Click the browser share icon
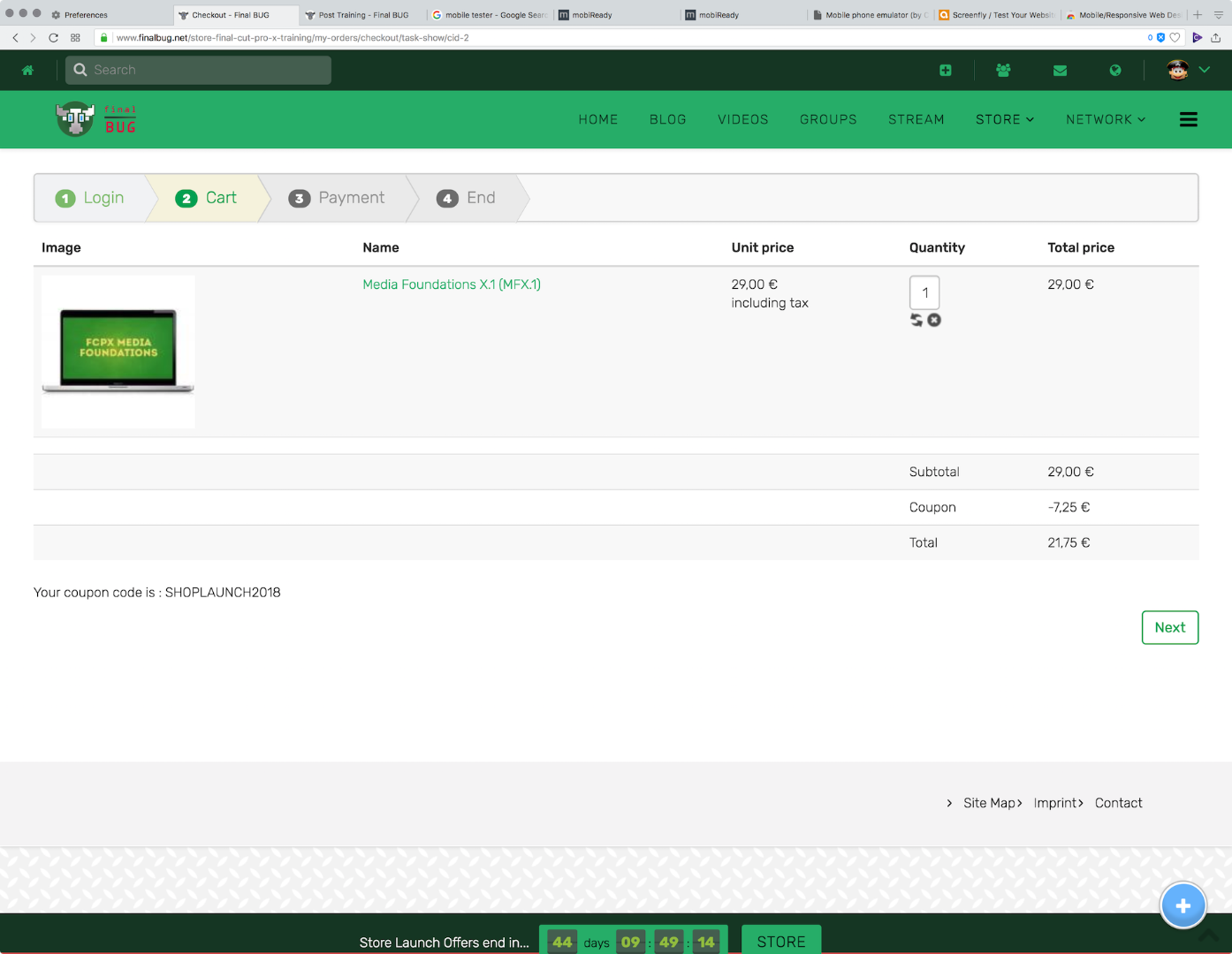The image size is (1232, 954). point(1216,38)
